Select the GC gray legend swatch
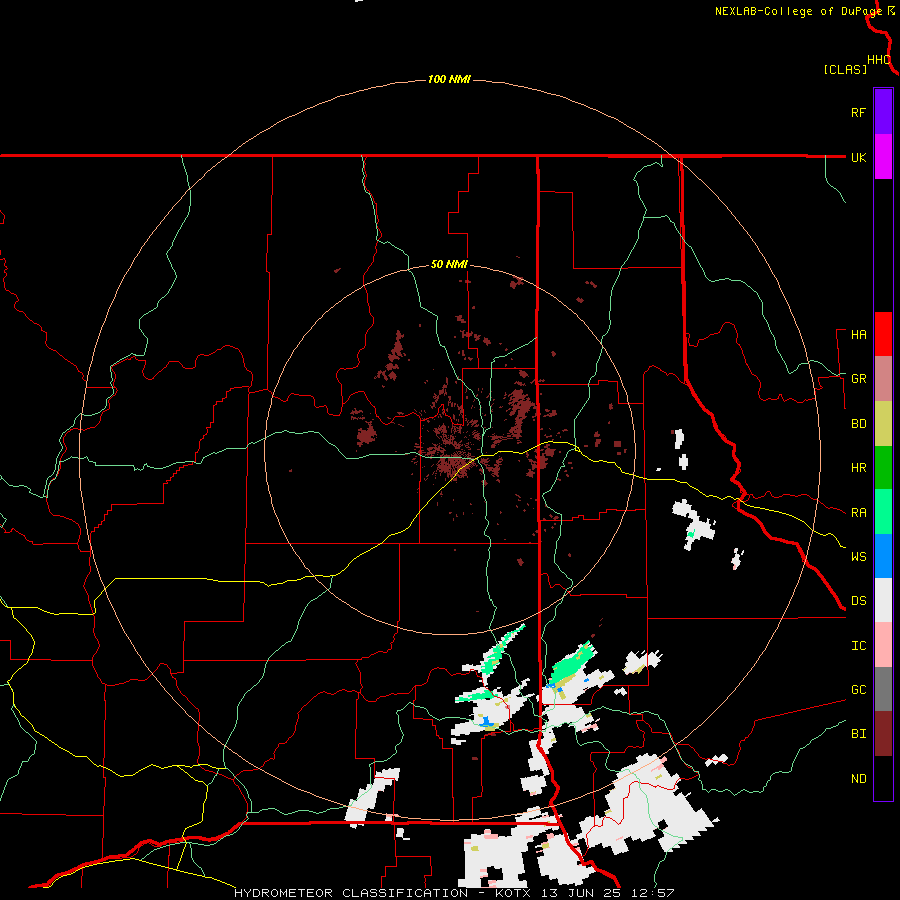 883,689
